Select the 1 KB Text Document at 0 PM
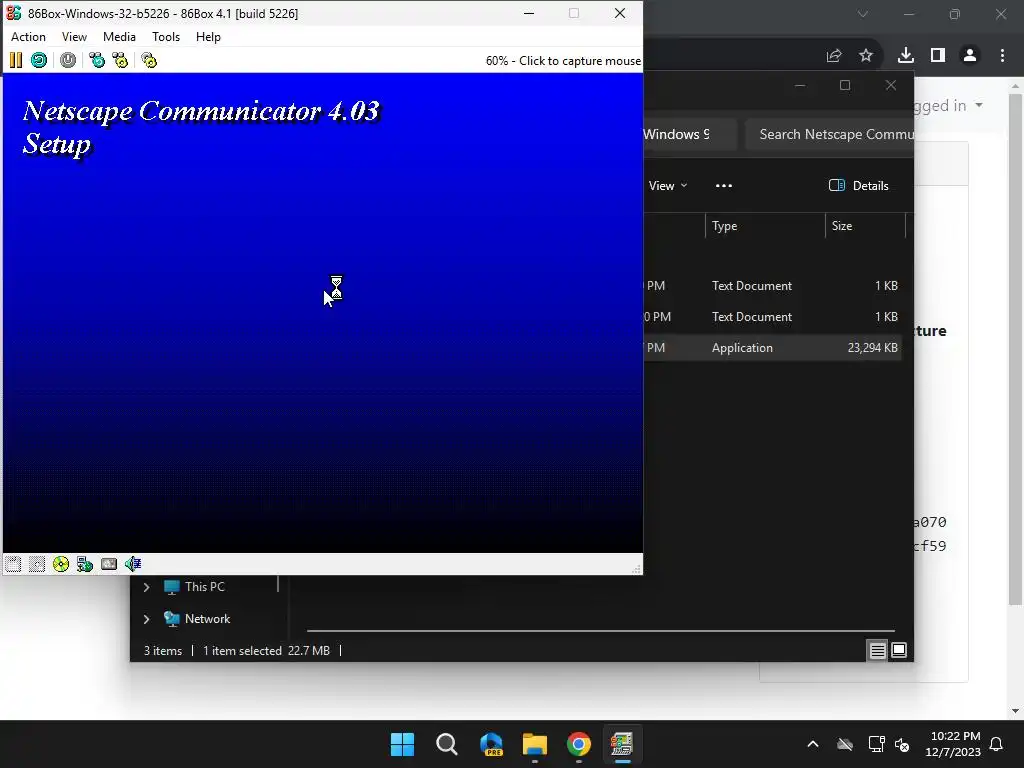The width and height of the screenshot is (1024, 768). tap(773, 317)
